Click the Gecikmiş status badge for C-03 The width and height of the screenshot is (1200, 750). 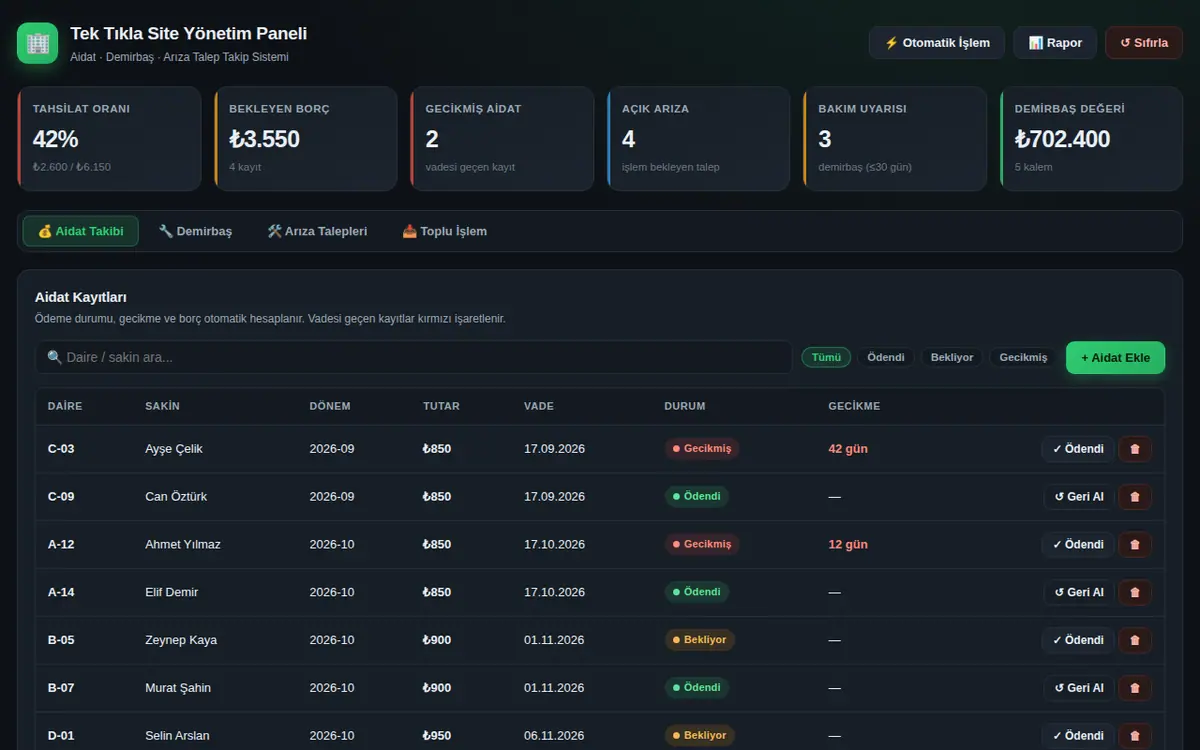(x=702, y=449)
